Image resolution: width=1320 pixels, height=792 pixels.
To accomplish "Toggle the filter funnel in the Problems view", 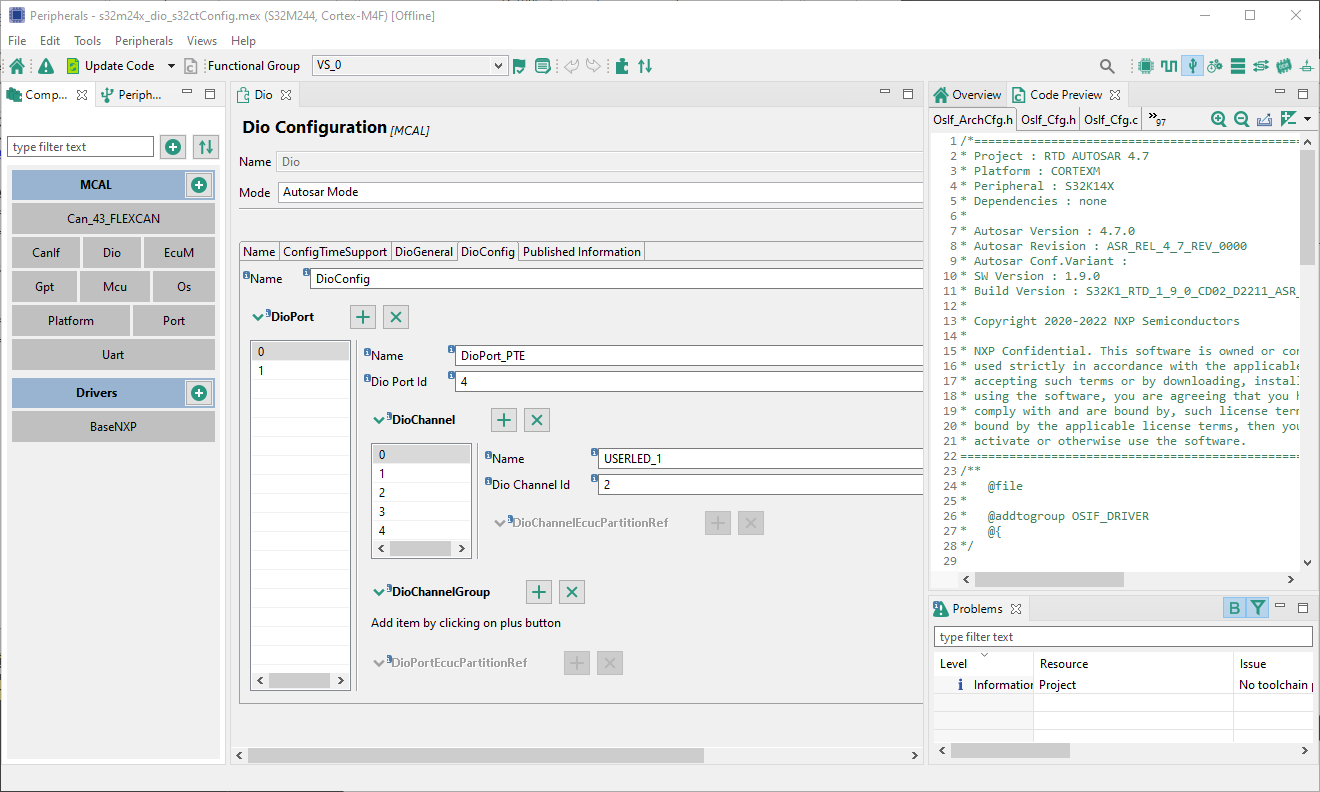I will pos(1256,608).
